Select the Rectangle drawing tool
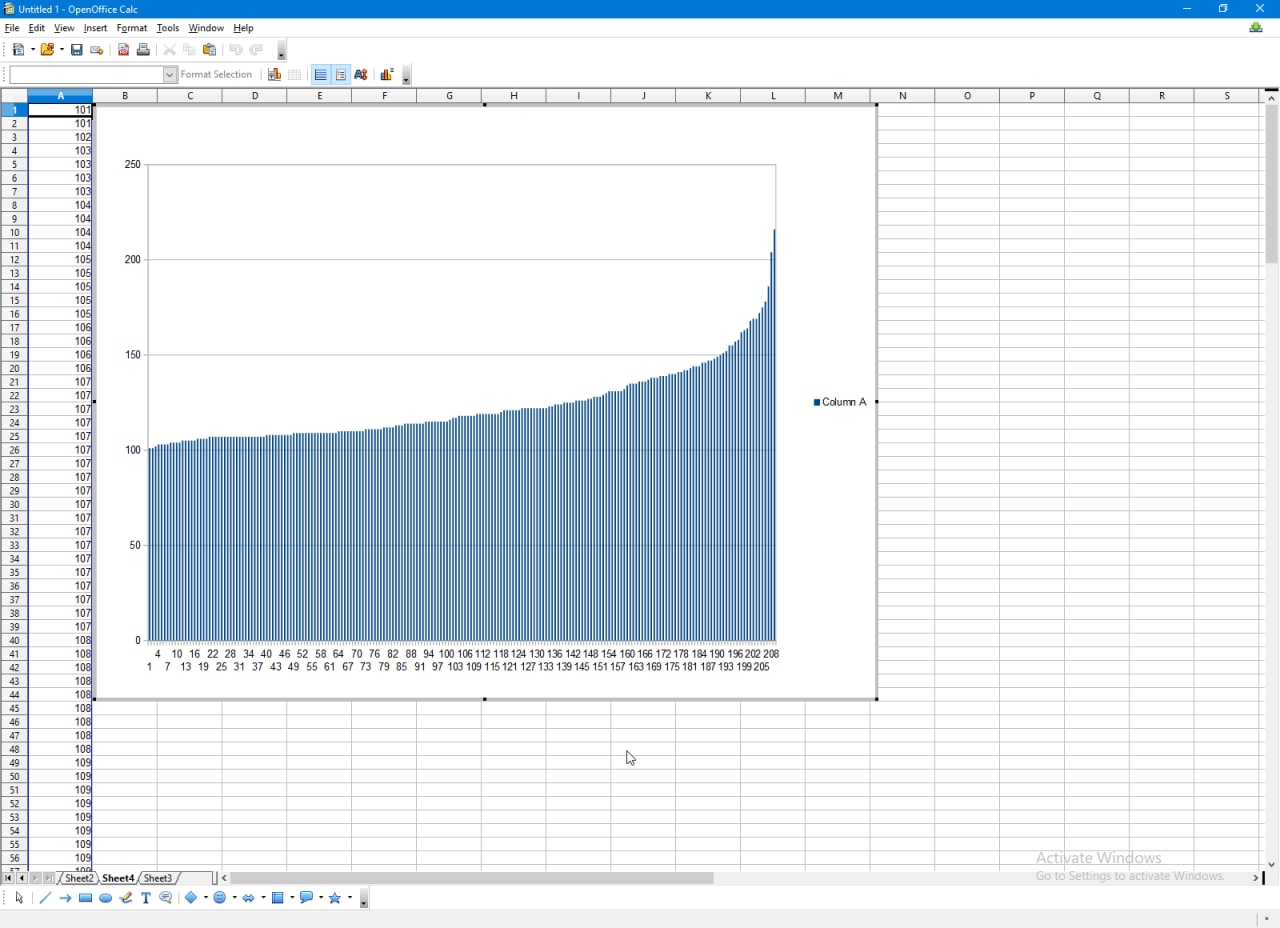Image resolution: width=1280 pixels, height=928 pixels. click(85, 898)
